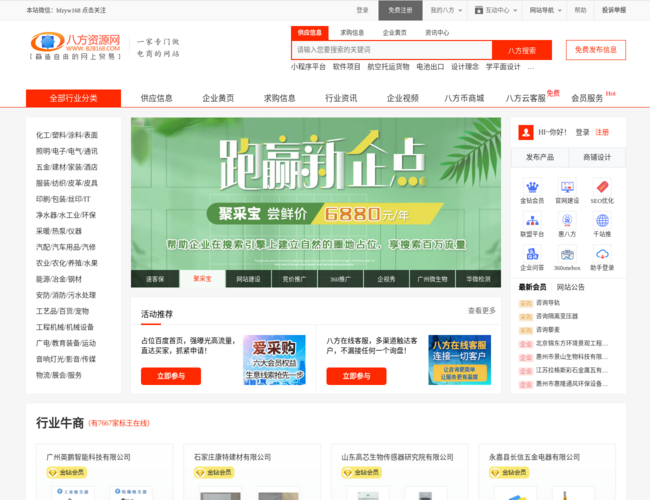Click 立即参与 under 爱采购 promotion
Image resolution: width=650 pixels, height=500 pixels.
[171, 376]
